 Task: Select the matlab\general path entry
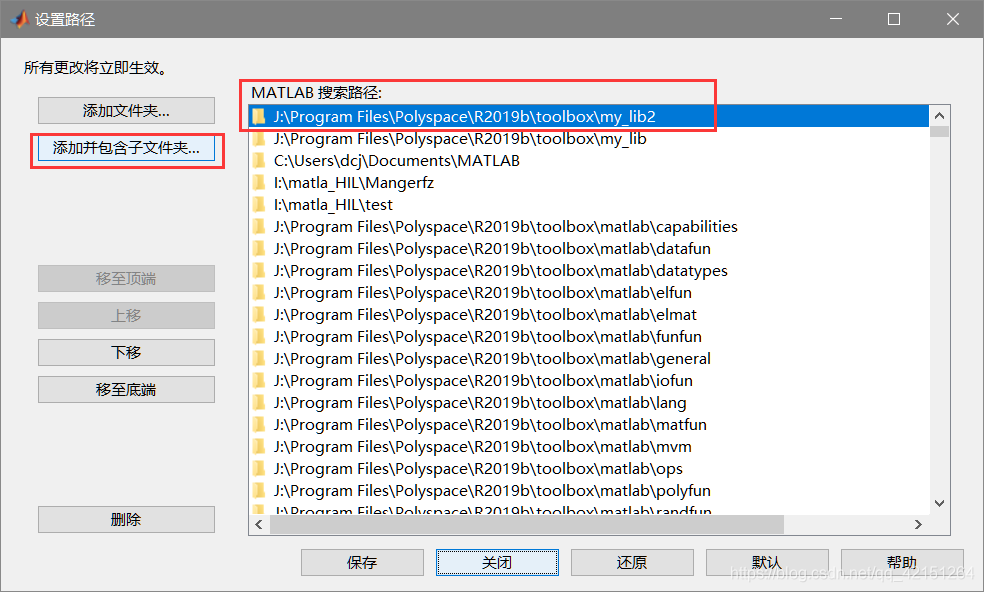pyautogui.click(x=589, y=358)
